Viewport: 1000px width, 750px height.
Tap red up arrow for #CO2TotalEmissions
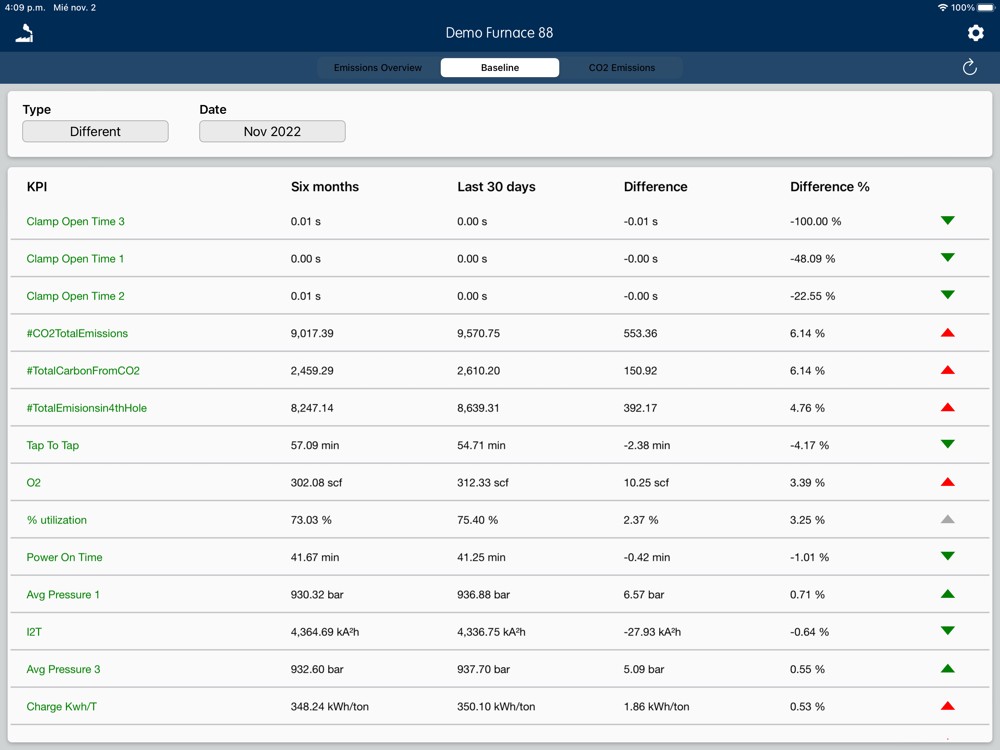(948, 333)
